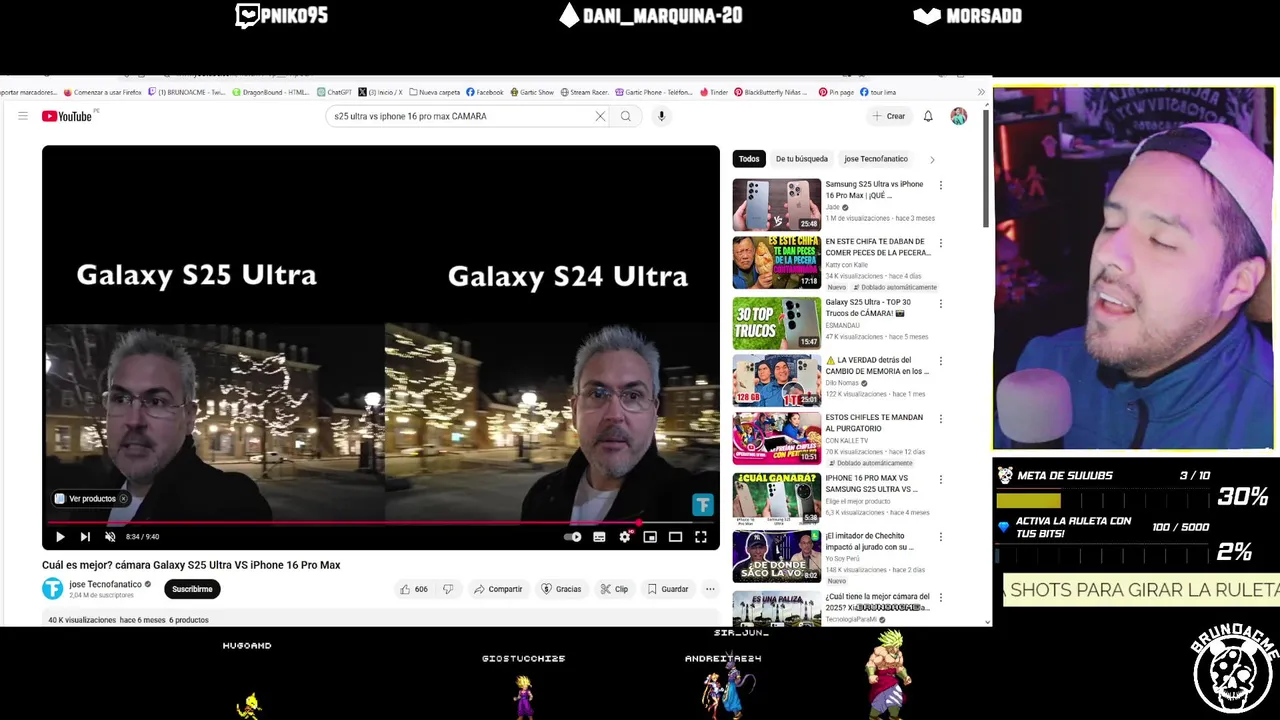Screen dimensions: 1280x720
Task: Unmute the video with the speaker icon
Action: tap(110, 537)
